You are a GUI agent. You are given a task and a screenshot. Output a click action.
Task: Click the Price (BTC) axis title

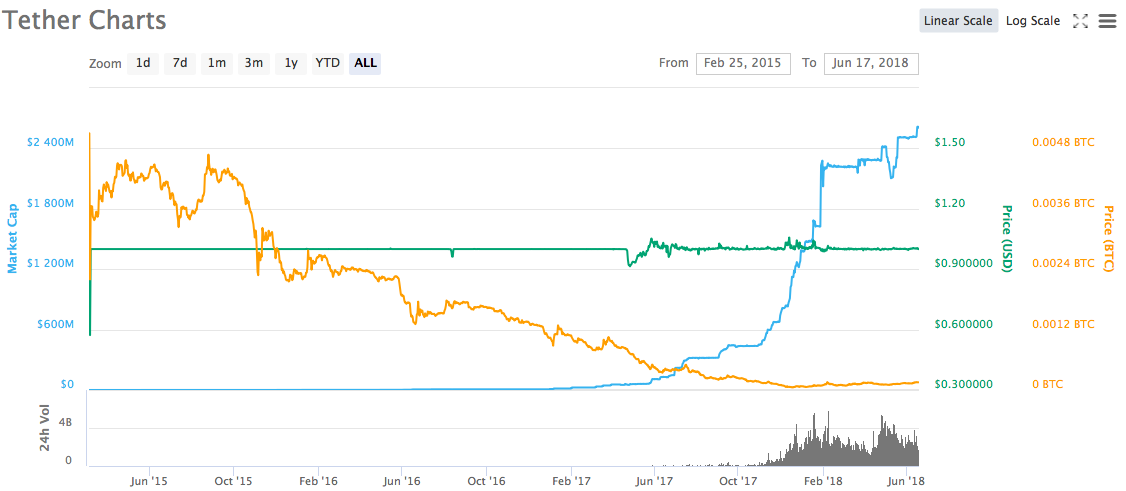tap(1108, 238)
